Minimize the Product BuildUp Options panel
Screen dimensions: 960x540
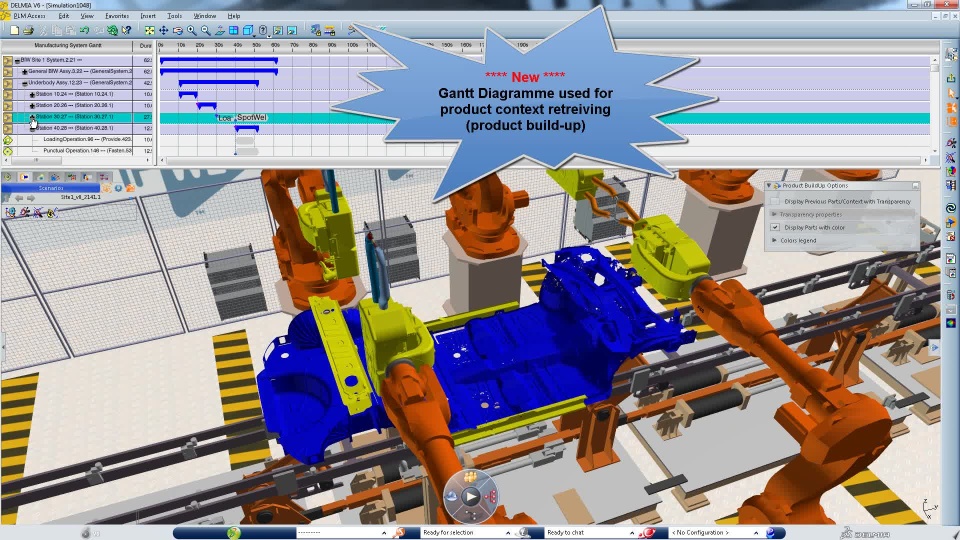(x=915, y=186)
